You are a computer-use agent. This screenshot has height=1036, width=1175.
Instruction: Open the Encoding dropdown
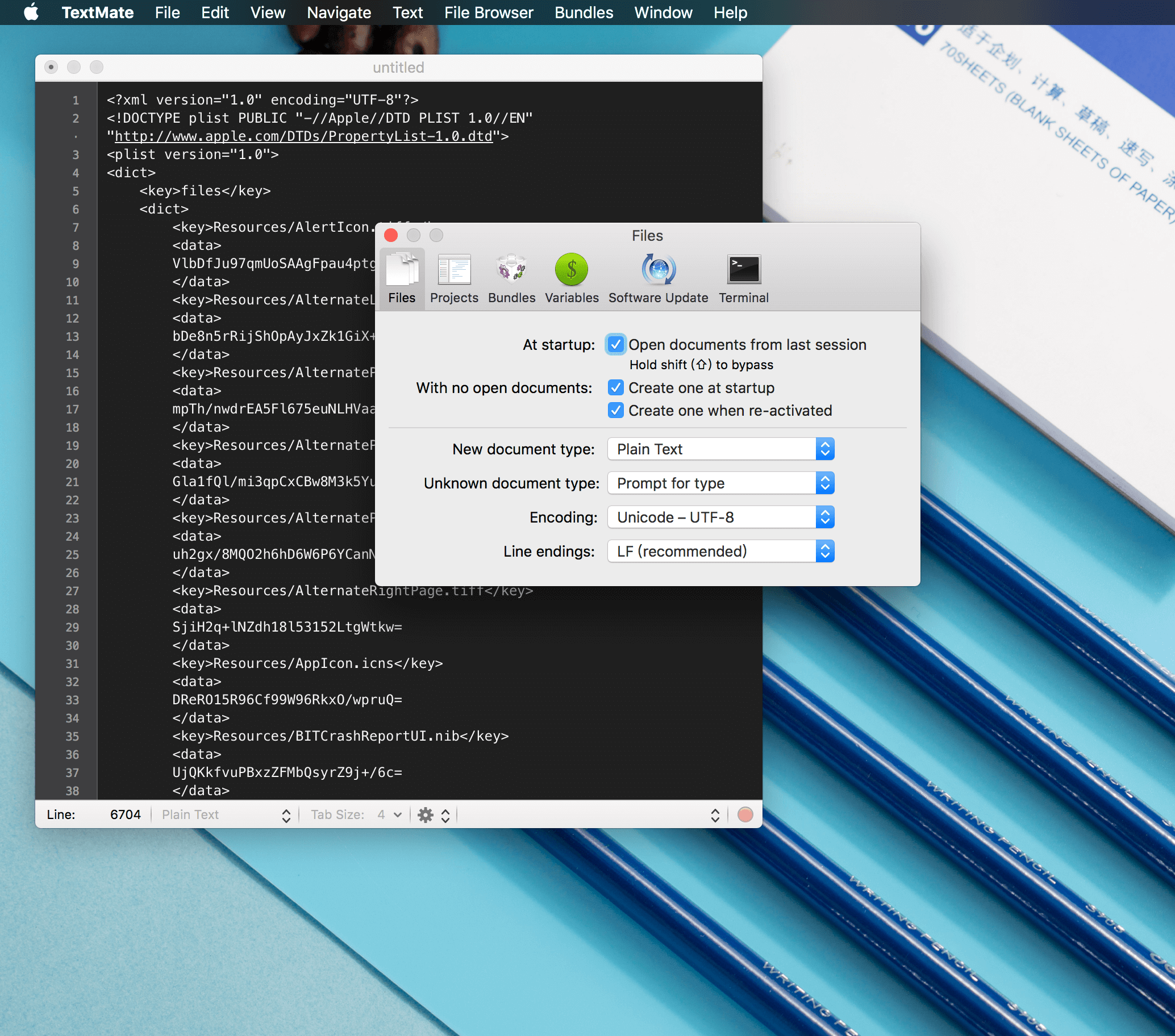click(x=721, y=517)
